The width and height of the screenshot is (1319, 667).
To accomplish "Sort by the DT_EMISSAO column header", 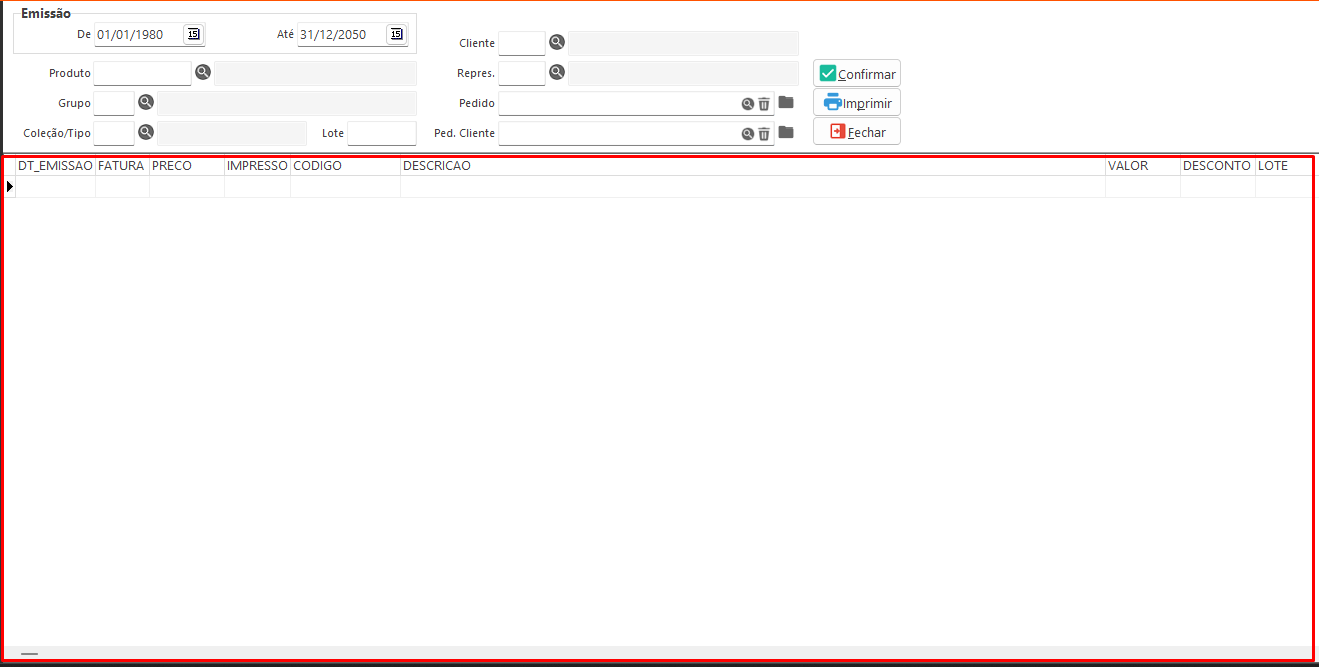I will coord(55,166).
